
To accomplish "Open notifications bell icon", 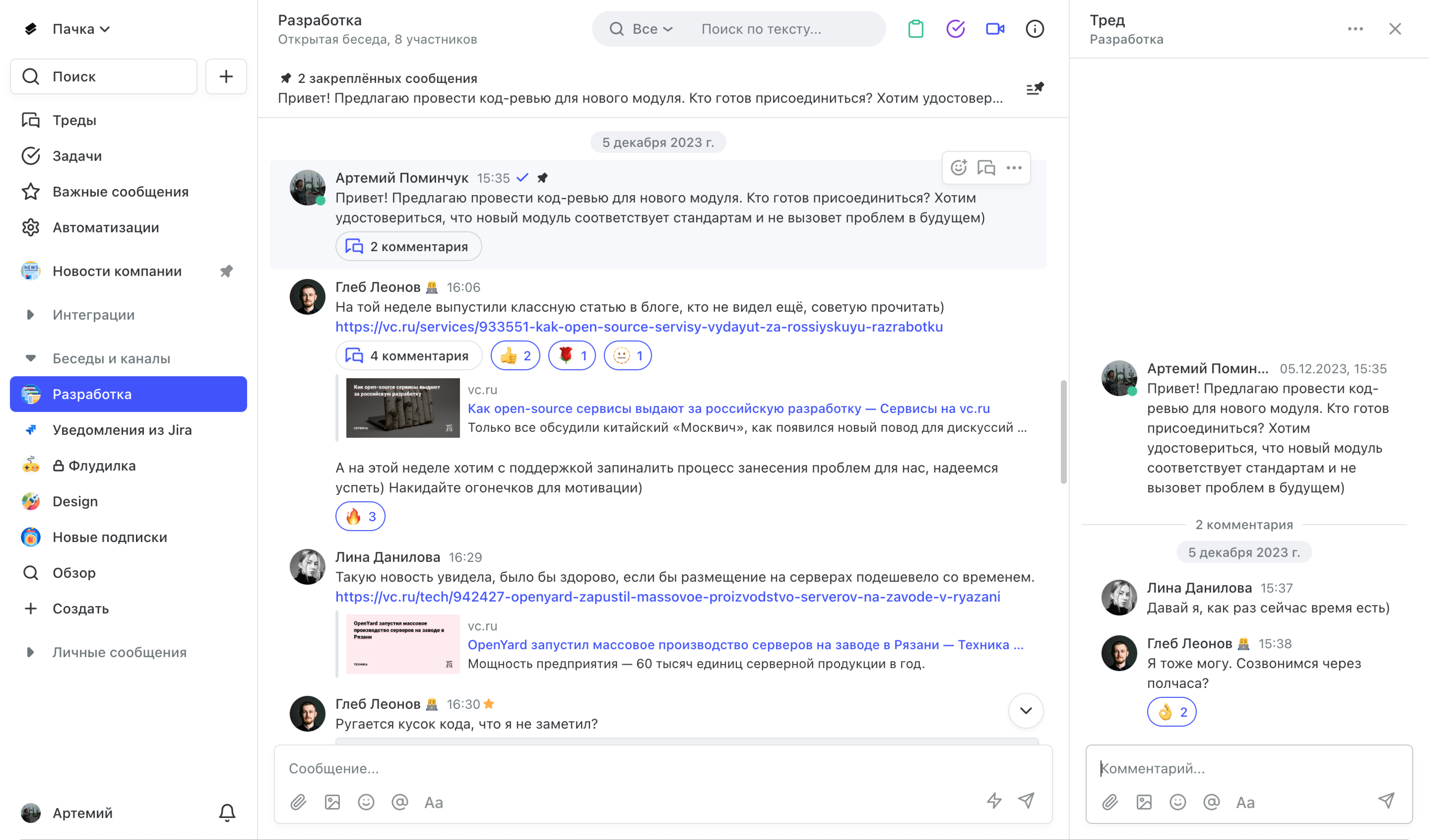I will click(227, 813).
